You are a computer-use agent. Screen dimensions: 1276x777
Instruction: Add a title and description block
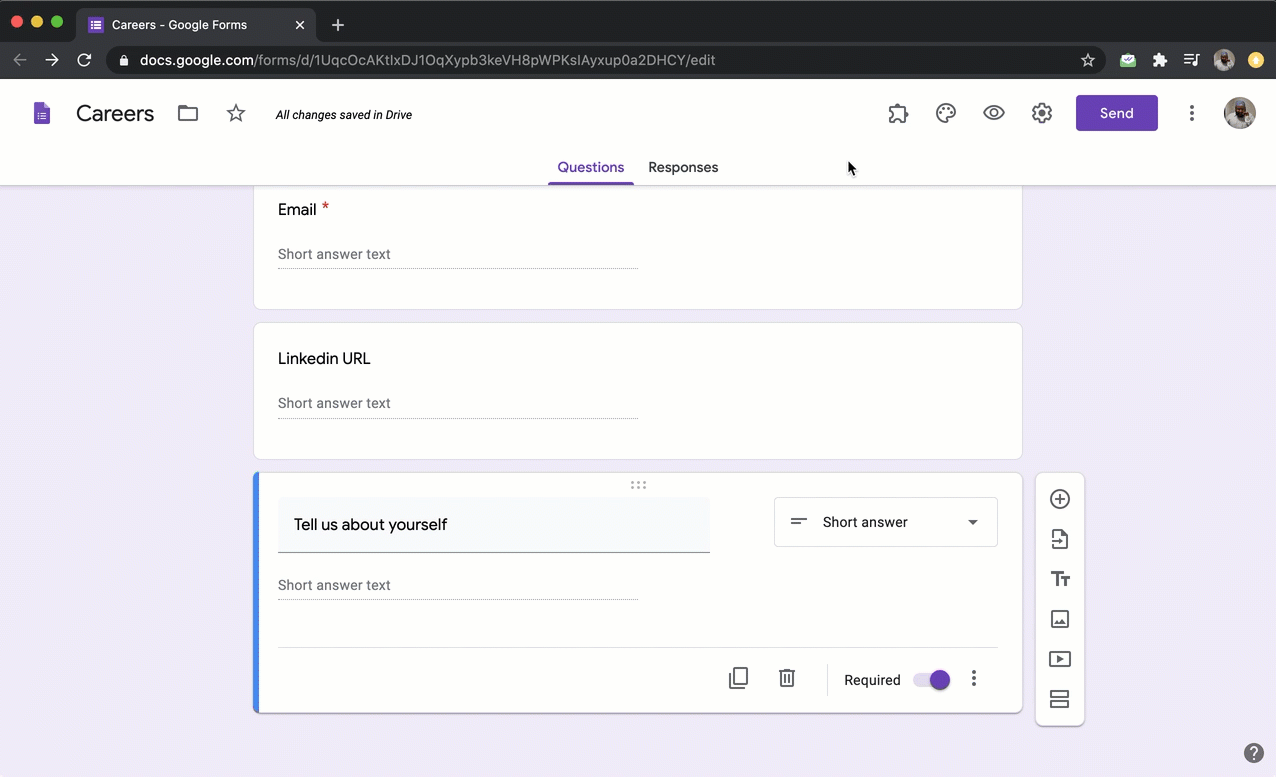tap(1060, 579)
